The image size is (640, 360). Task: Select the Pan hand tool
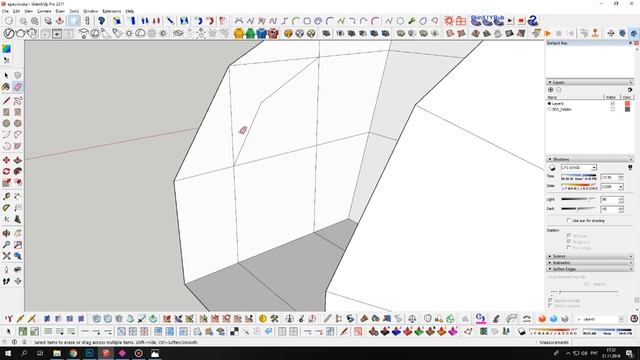coord(18,233)
